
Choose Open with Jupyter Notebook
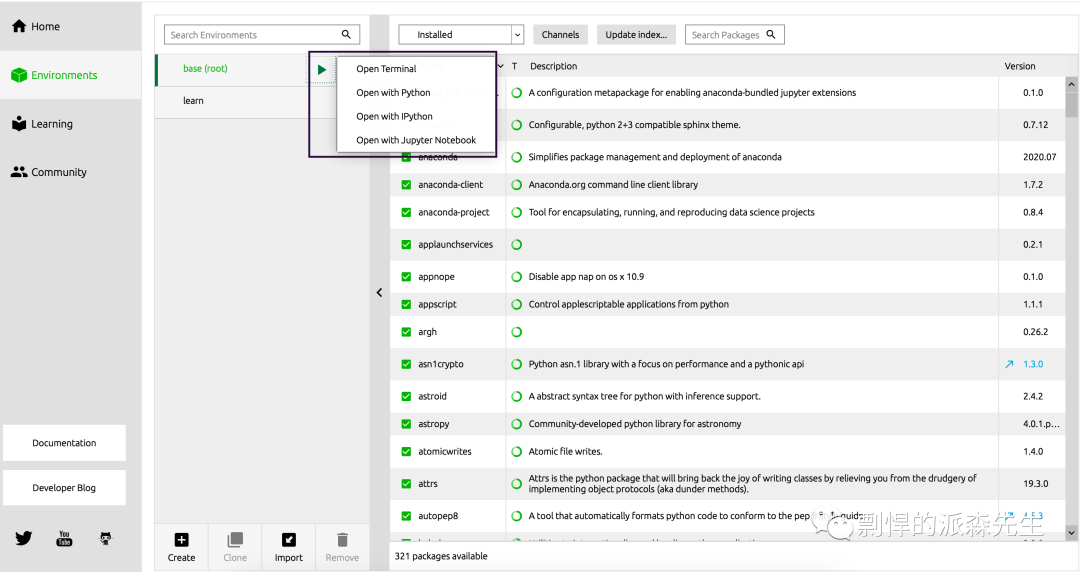(416, 140)
